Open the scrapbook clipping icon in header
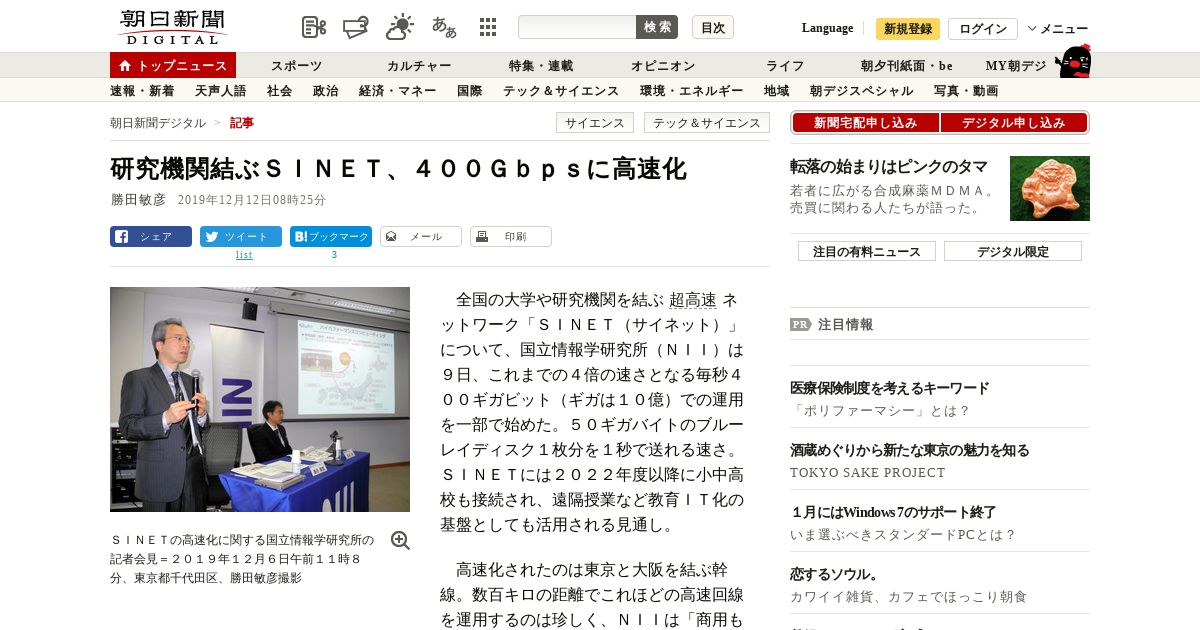Screen dimensions: 1200x630 (314, 27)
